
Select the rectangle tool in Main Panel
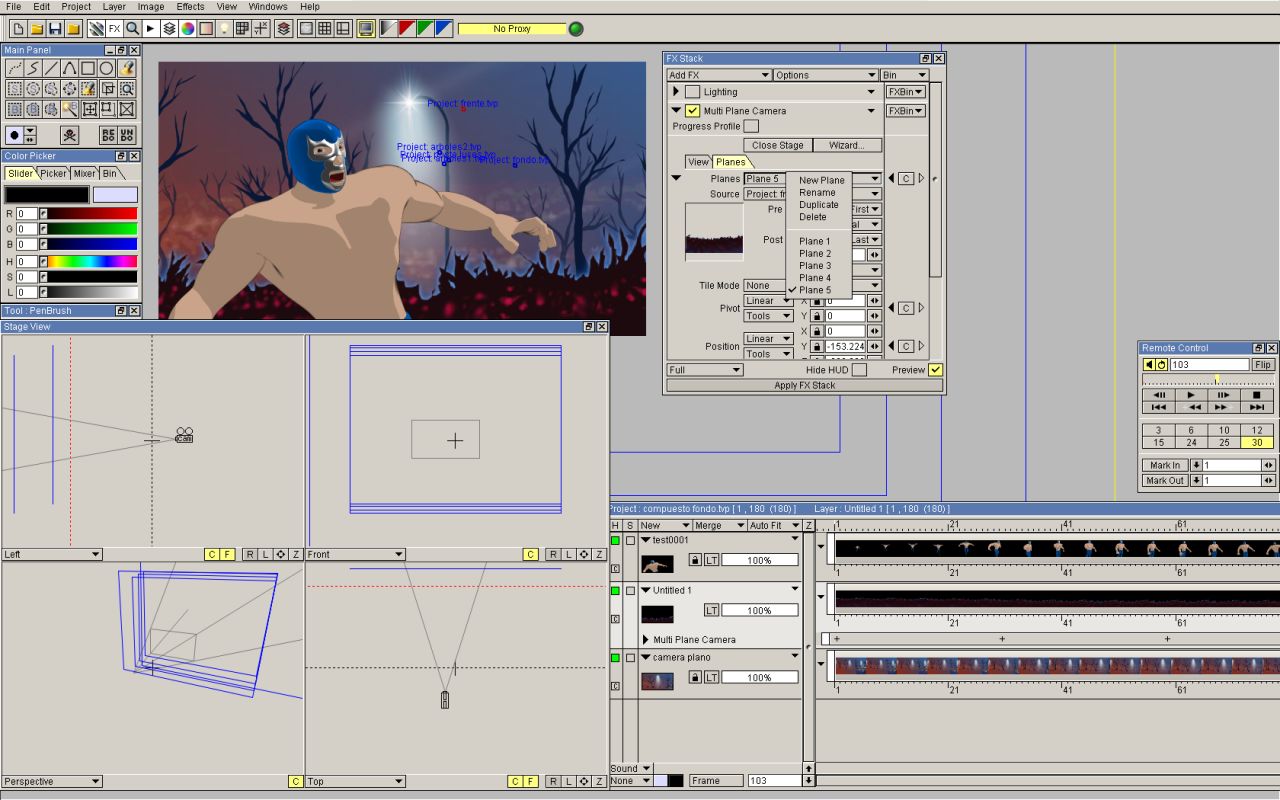pyautogui.click(x=88, y=68)
